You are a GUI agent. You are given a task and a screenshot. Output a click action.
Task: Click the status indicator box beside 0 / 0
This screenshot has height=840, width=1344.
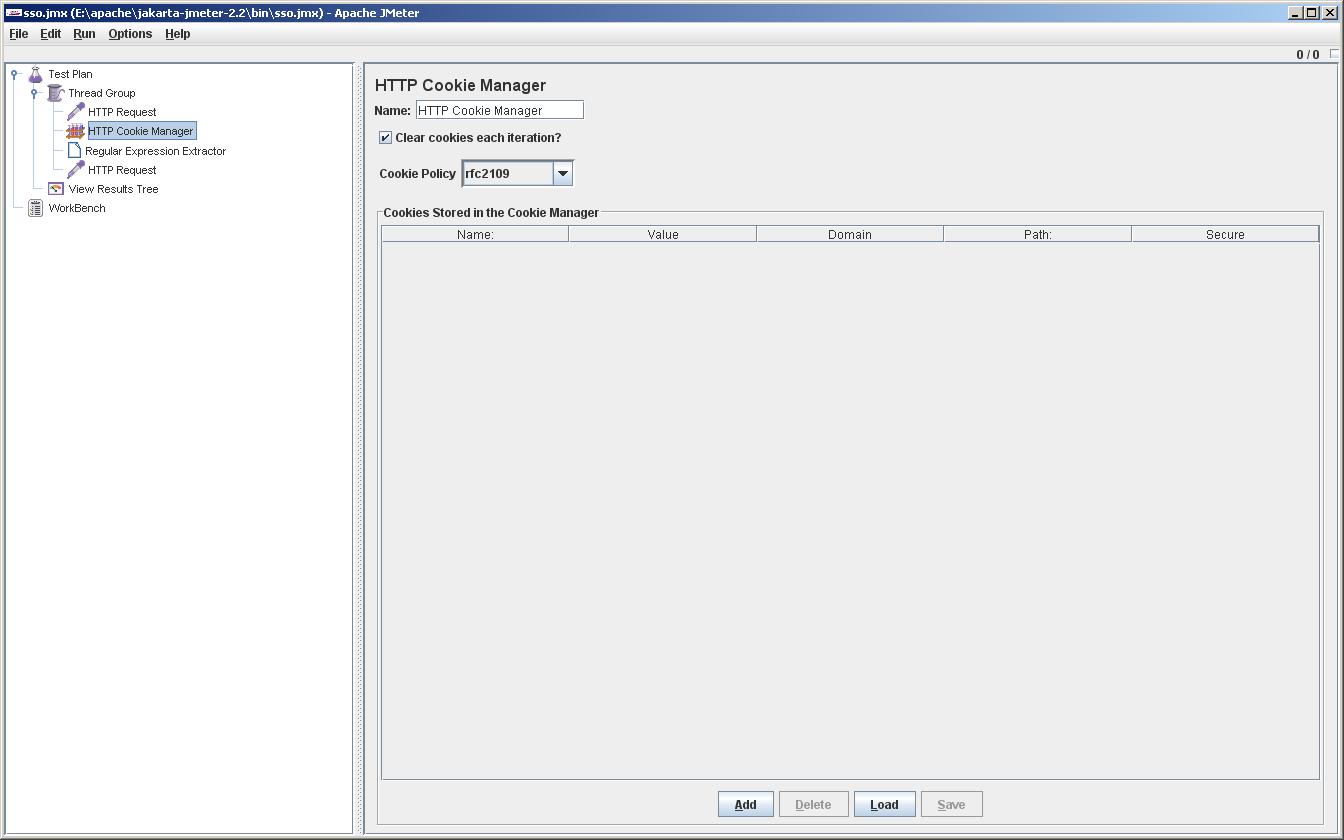pos(1334,54)
